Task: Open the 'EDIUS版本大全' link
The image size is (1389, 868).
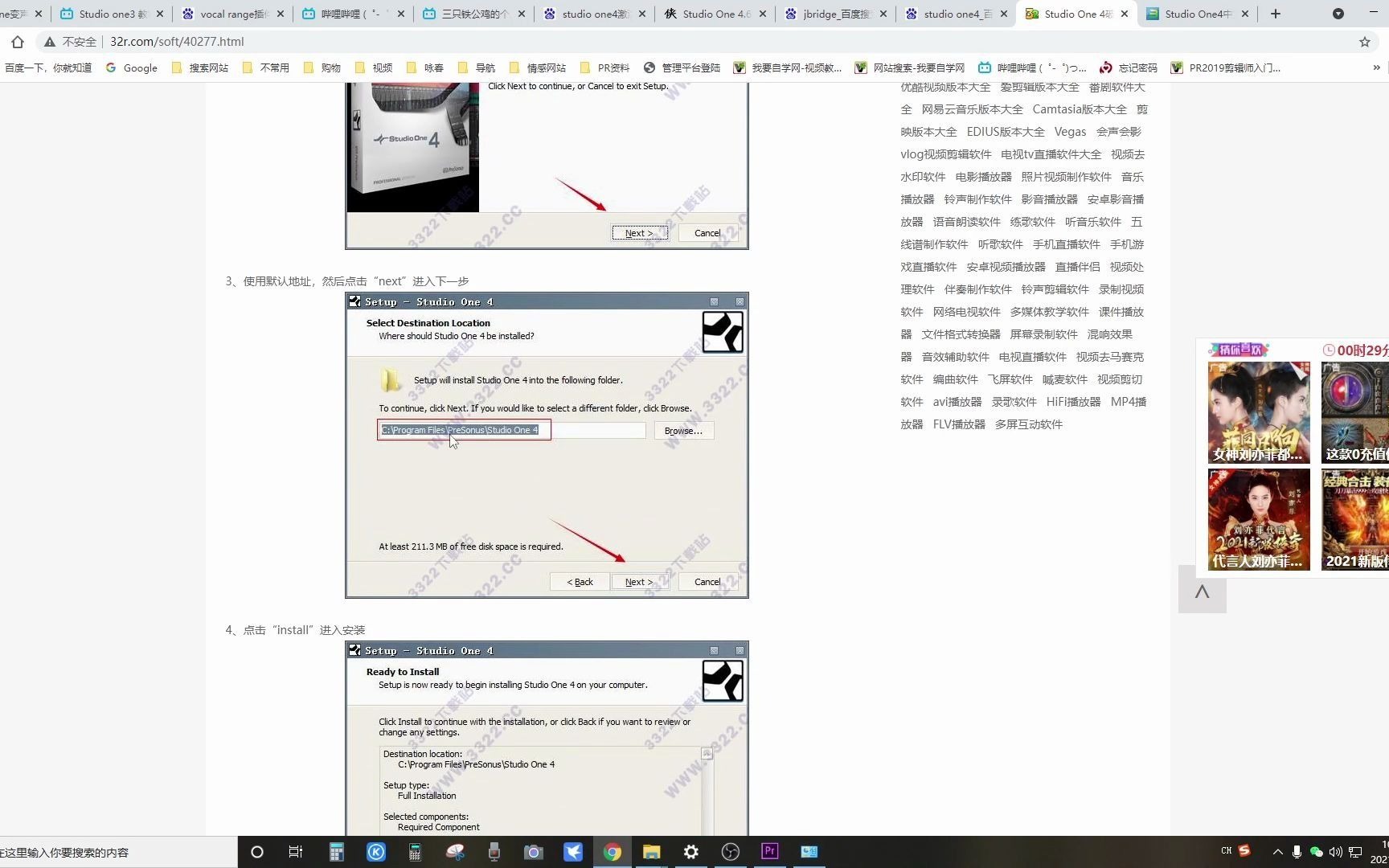Action: (1006, 132)
